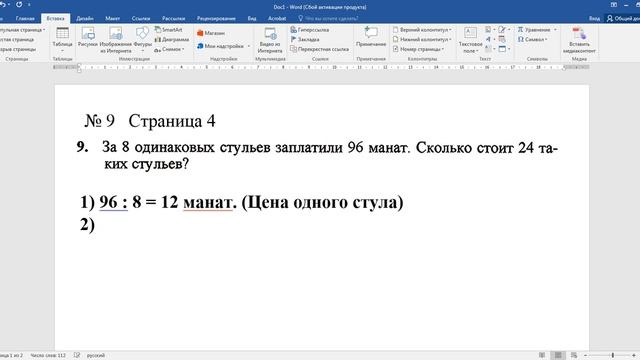
Task: Insert a Перекрестная ссылка (Cross-reference)
Action: [x=320, y=49]
